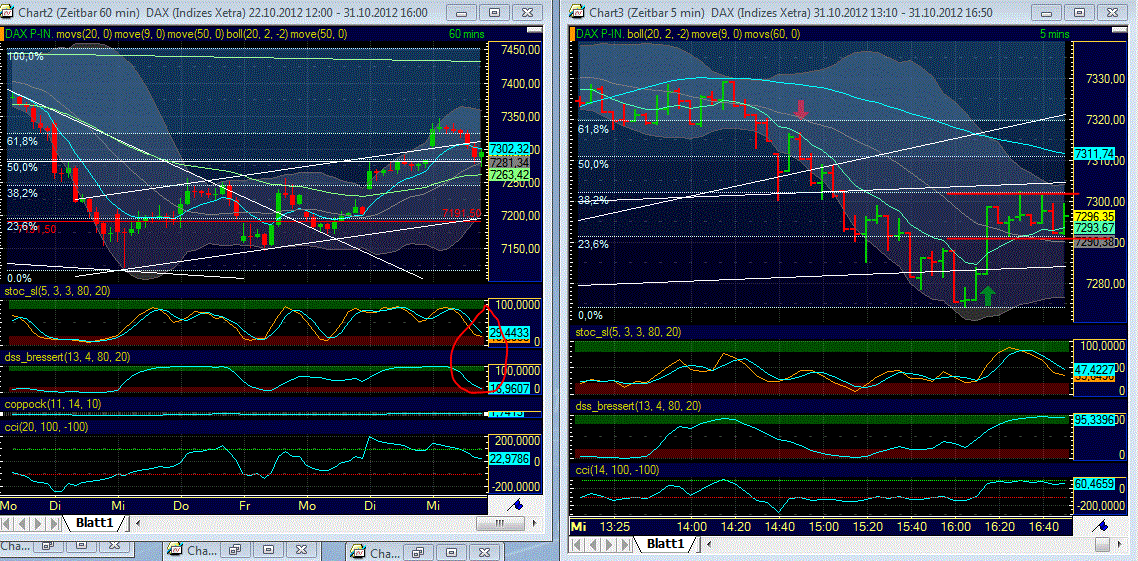Click the 60,4659 cci value tag
Viewport: 1138px width, 561px height.
1094,482
